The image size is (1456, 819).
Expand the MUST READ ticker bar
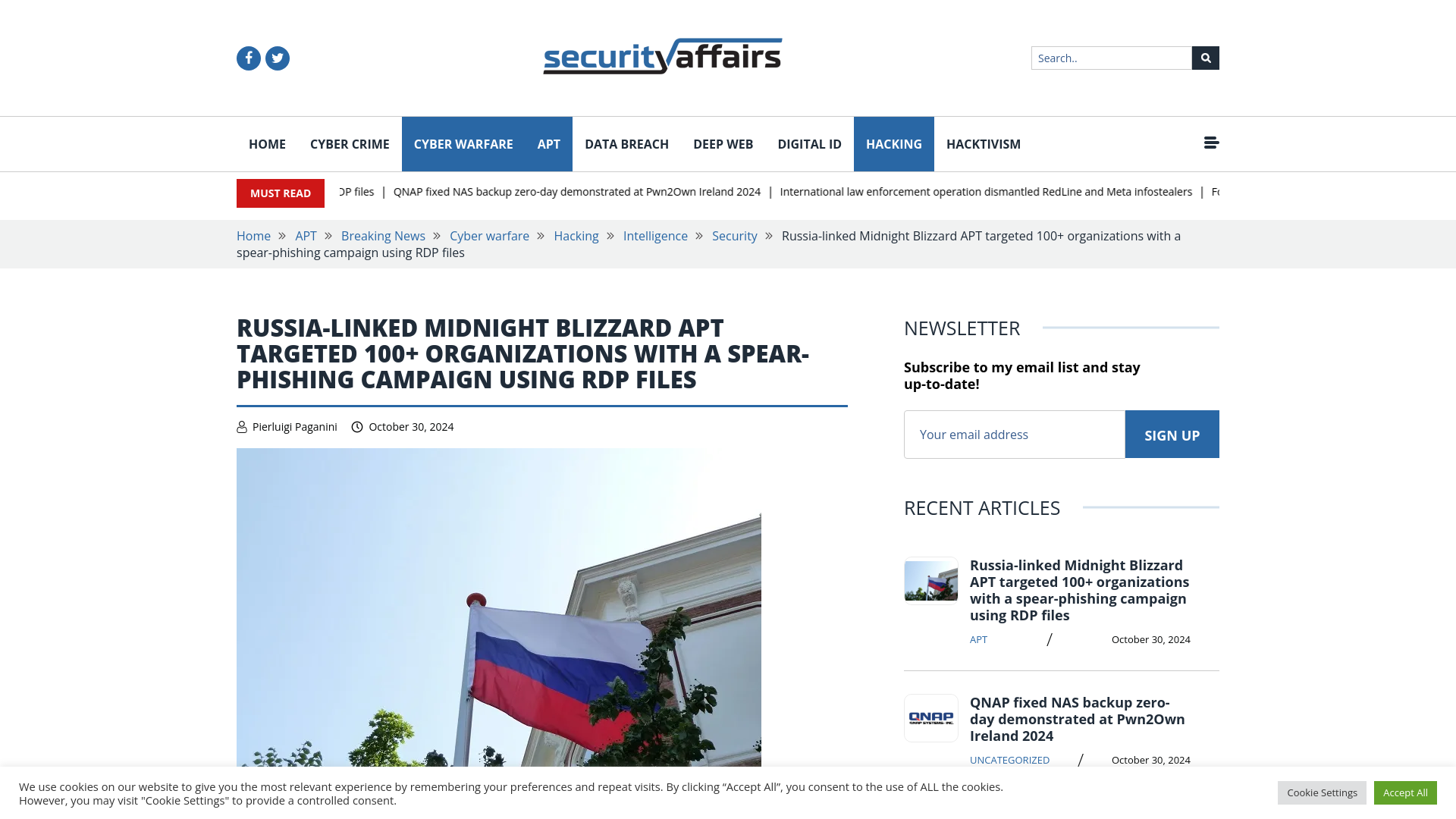(x=280, y=193)
